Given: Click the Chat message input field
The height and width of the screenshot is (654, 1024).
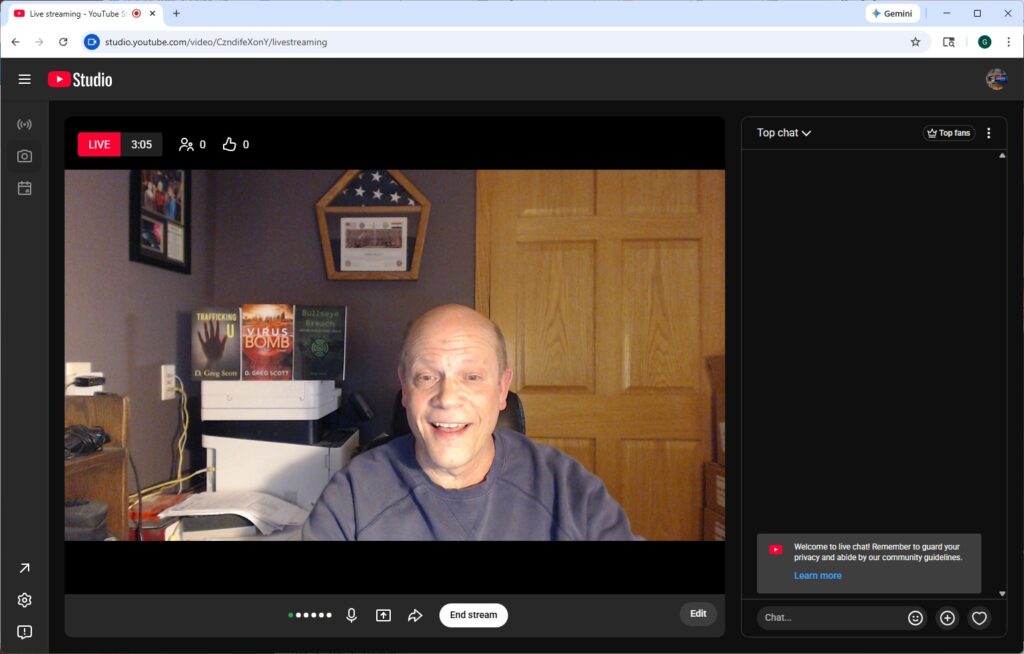Looking at the screenshot, I should pyautogui.click(x=828, y=618).
